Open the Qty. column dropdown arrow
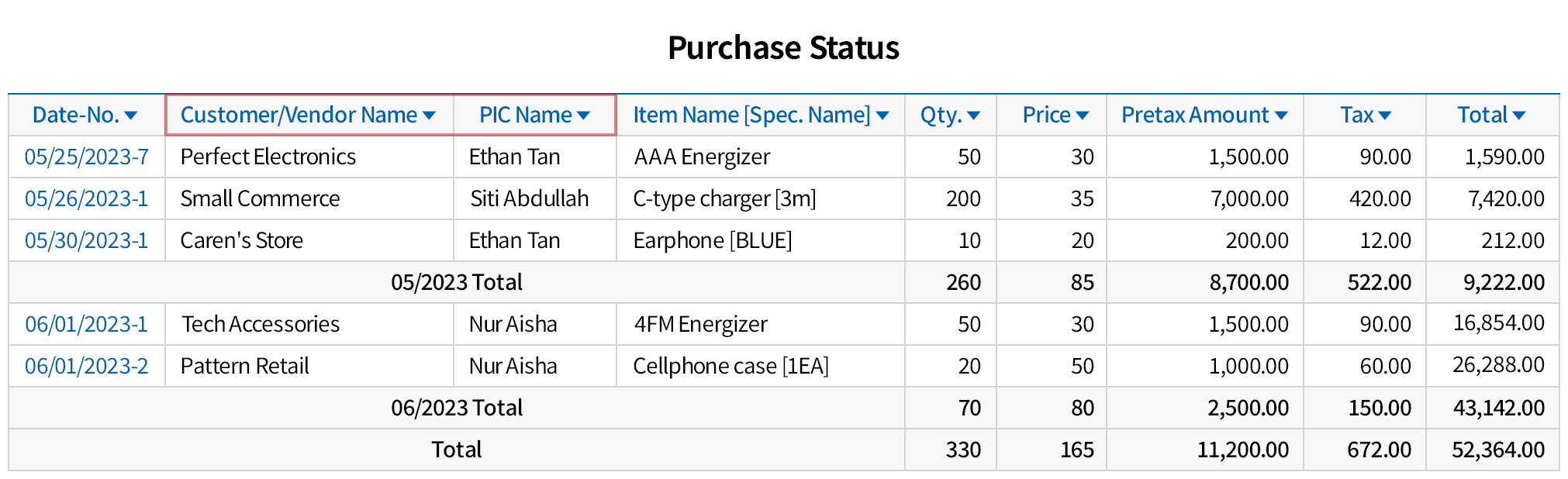This screenshot has height=479, width=1568. pos(973,115)
